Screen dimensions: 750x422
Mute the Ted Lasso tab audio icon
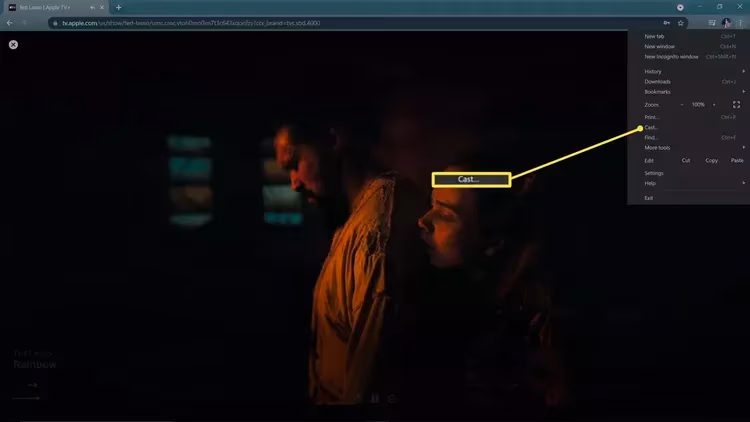(92, 7)
